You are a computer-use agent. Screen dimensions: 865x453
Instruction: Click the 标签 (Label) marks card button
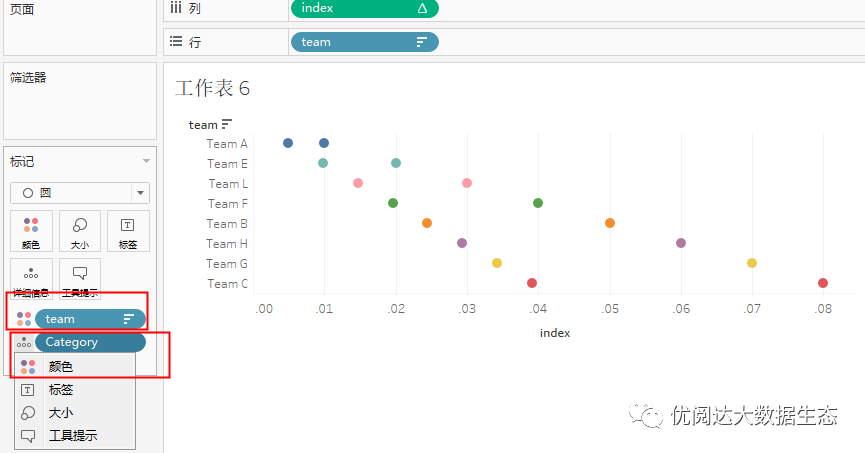pos(128,231)
